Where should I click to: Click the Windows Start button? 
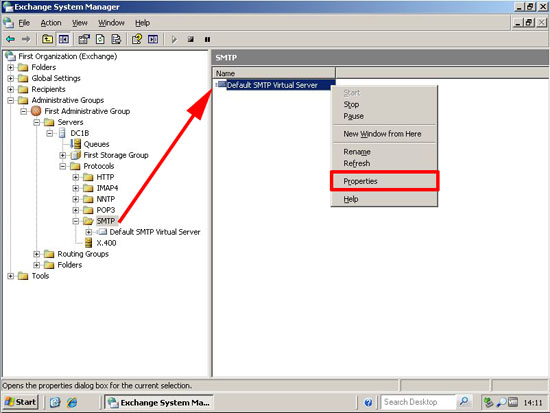(x=20, y=402)
